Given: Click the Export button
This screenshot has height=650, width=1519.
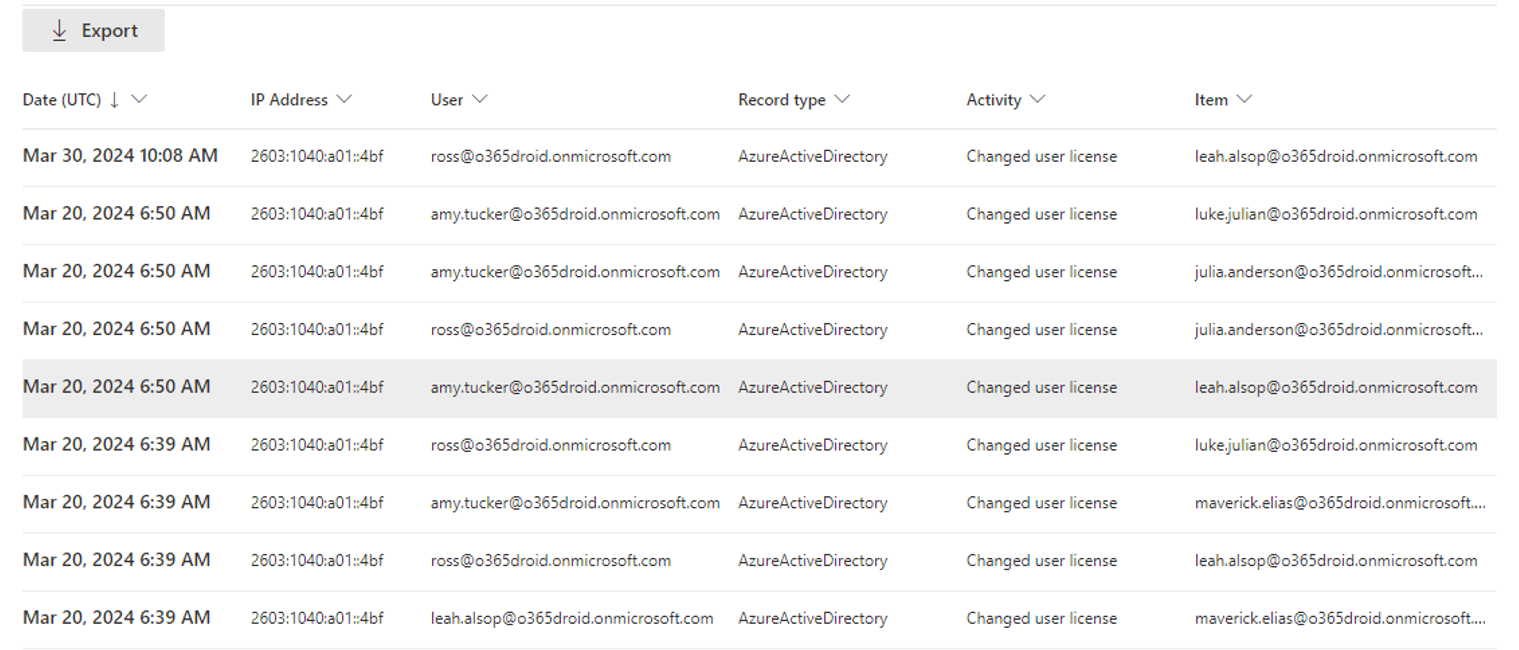Looking at the screenshot, I should [93, 30].
